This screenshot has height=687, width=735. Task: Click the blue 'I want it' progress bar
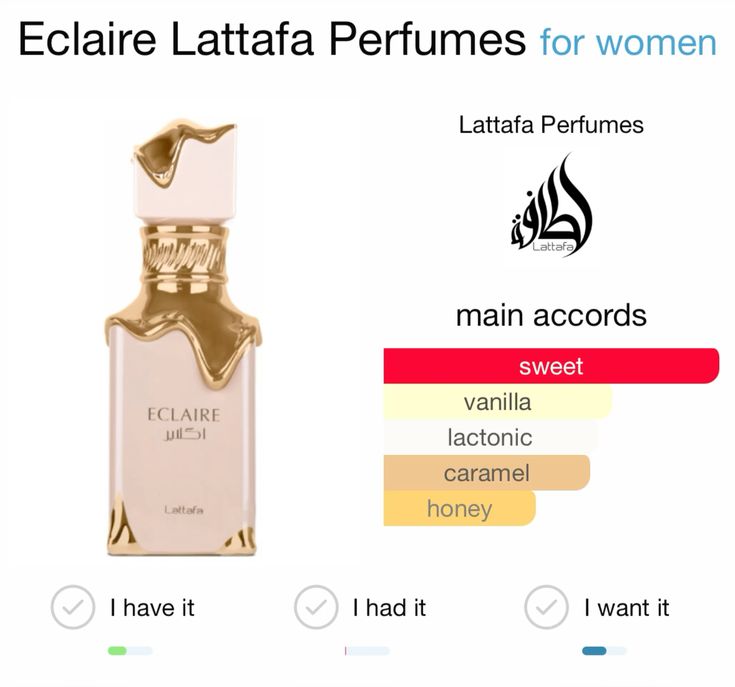[x=604, y=650]
